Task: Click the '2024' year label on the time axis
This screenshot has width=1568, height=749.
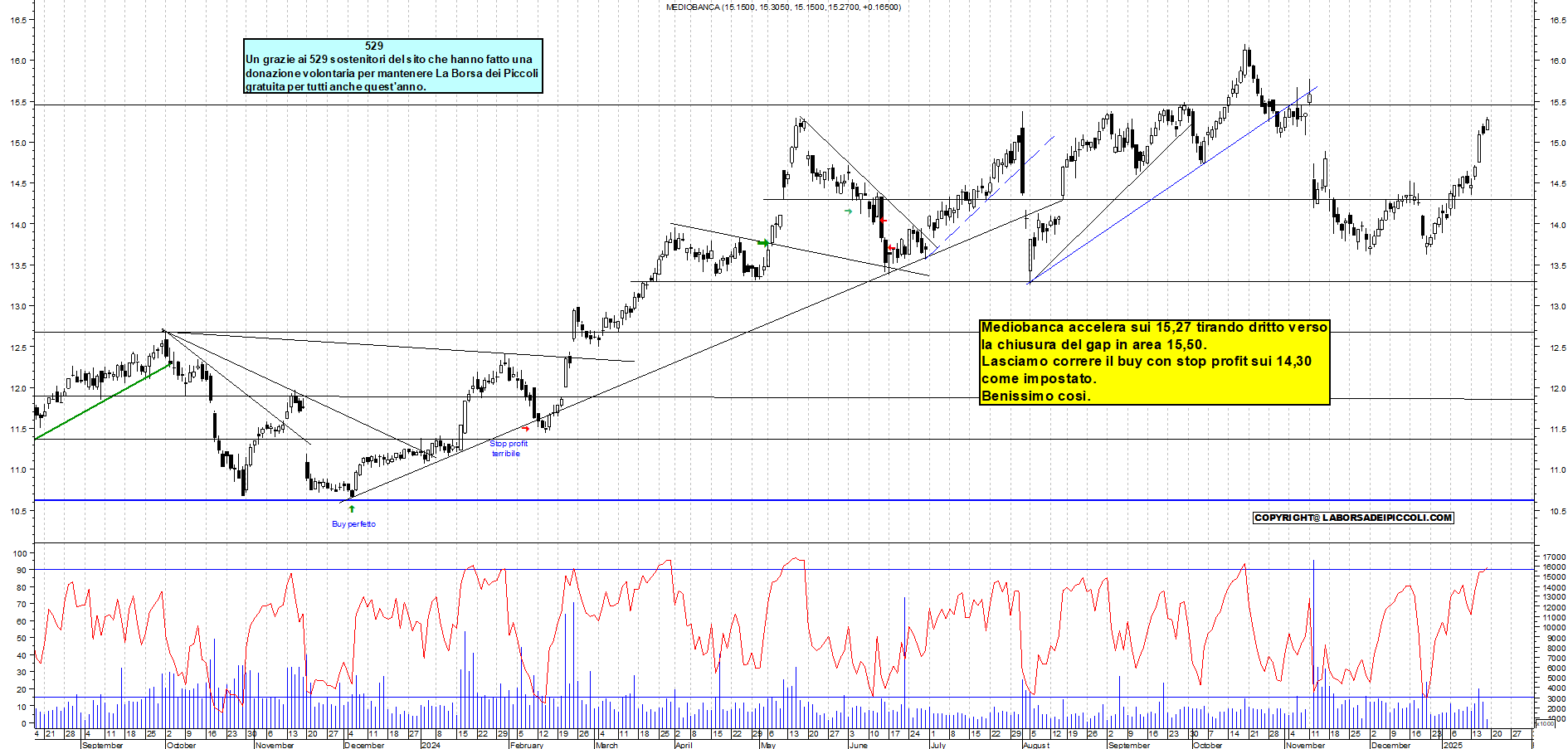Action: [431, 745]
